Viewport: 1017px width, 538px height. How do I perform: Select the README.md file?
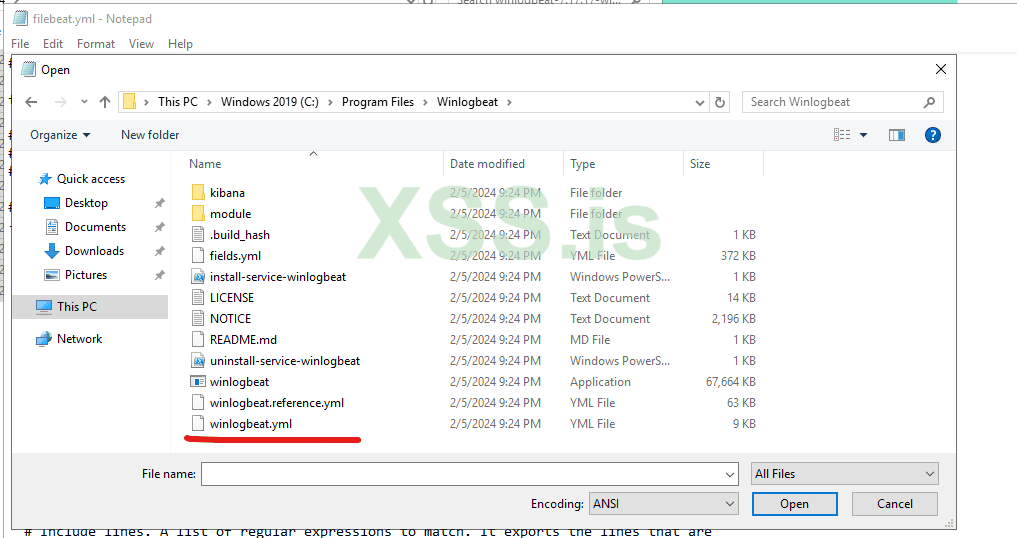tap(243, 340)
